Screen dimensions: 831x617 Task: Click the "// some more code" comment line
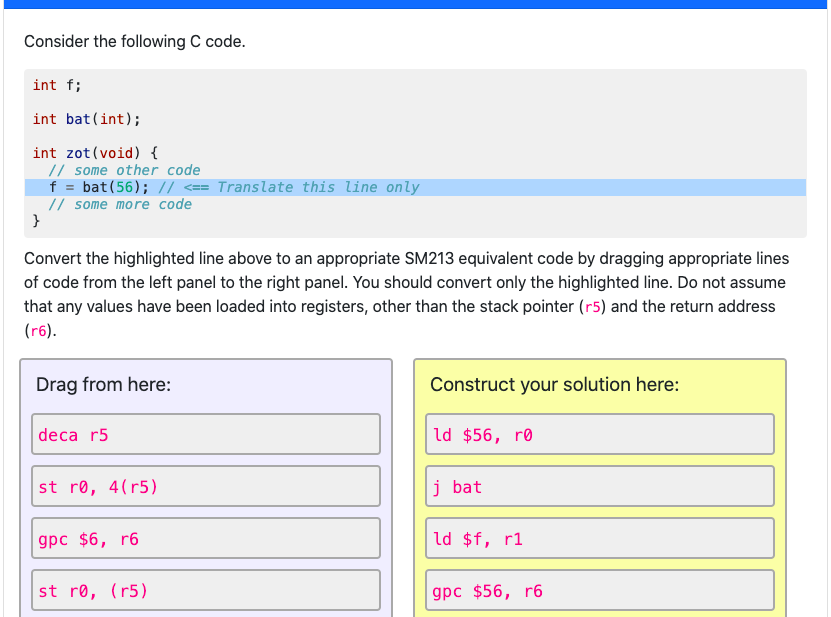tap(122, 204)
